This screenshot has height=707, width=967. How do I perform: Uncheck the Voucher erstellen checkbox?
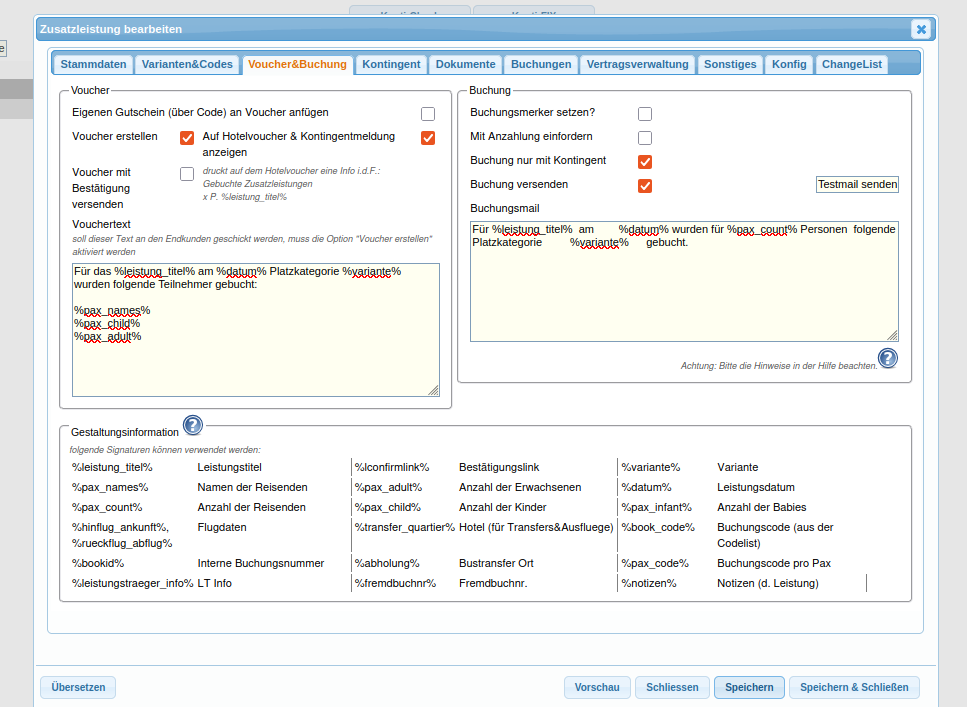pyautogui.click(x=187, y=138)
